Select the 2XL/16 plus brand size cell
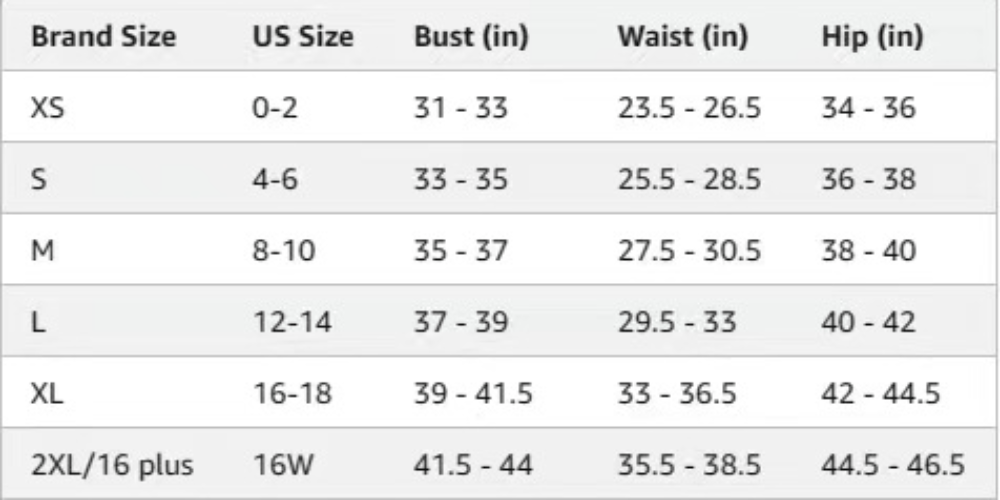This screenshot has width=1000, height=500. 112,465
